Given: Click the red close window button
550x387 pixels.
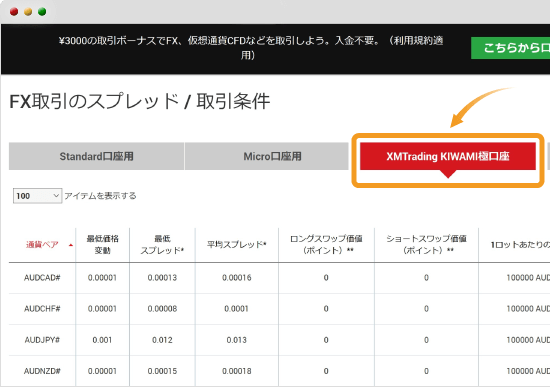Looking at the screenshot, I should (14, 12).
